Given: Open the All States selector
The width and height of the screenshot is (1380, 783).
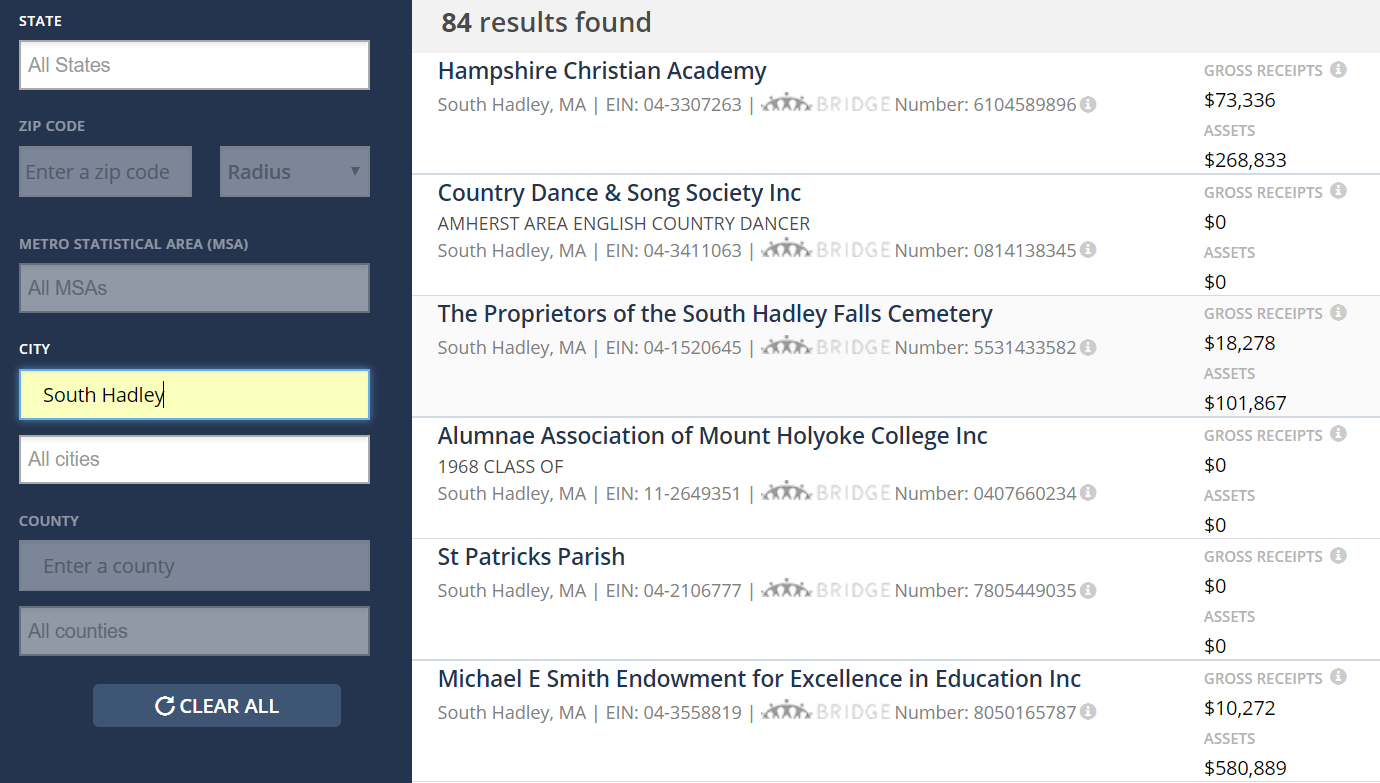Looking at the screenshot, I should click(x=194, y=65).
